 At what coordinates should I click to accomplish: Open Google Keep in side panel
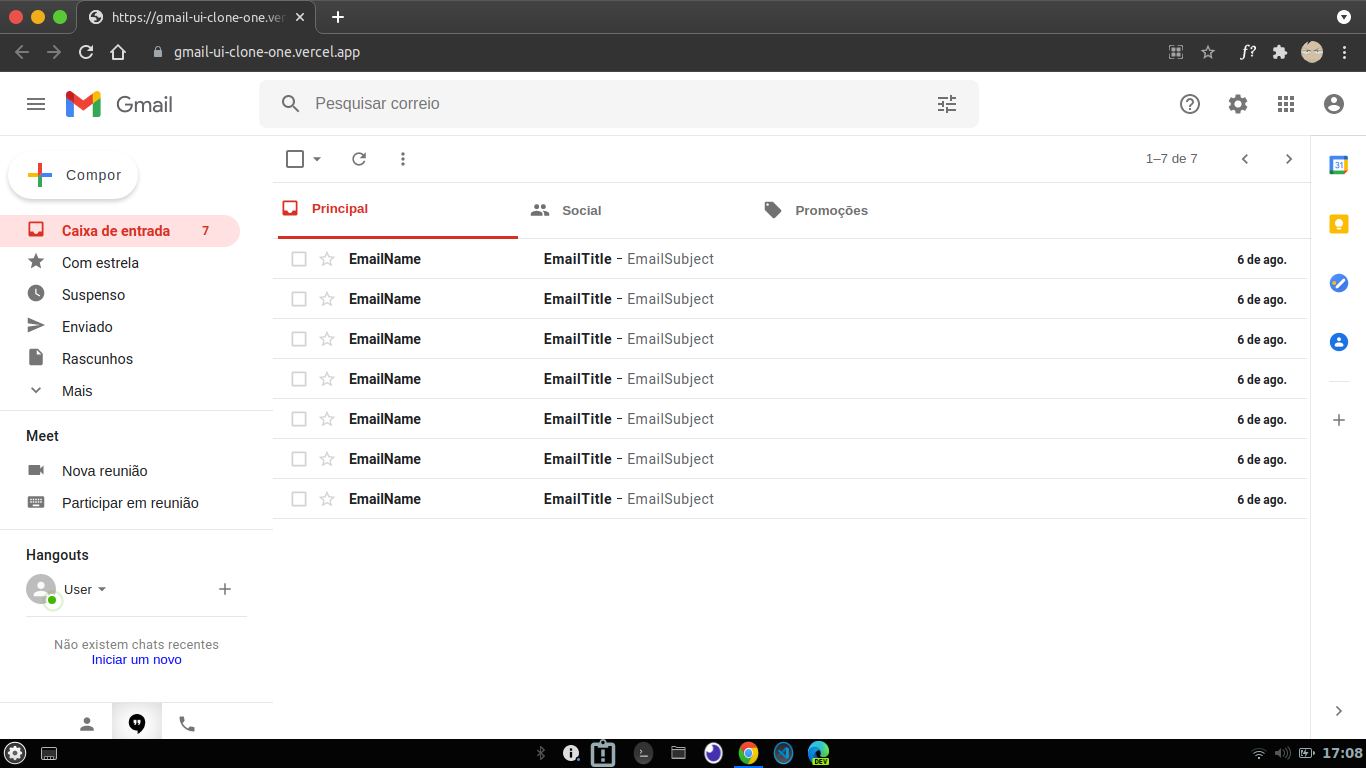point(1338,223)
